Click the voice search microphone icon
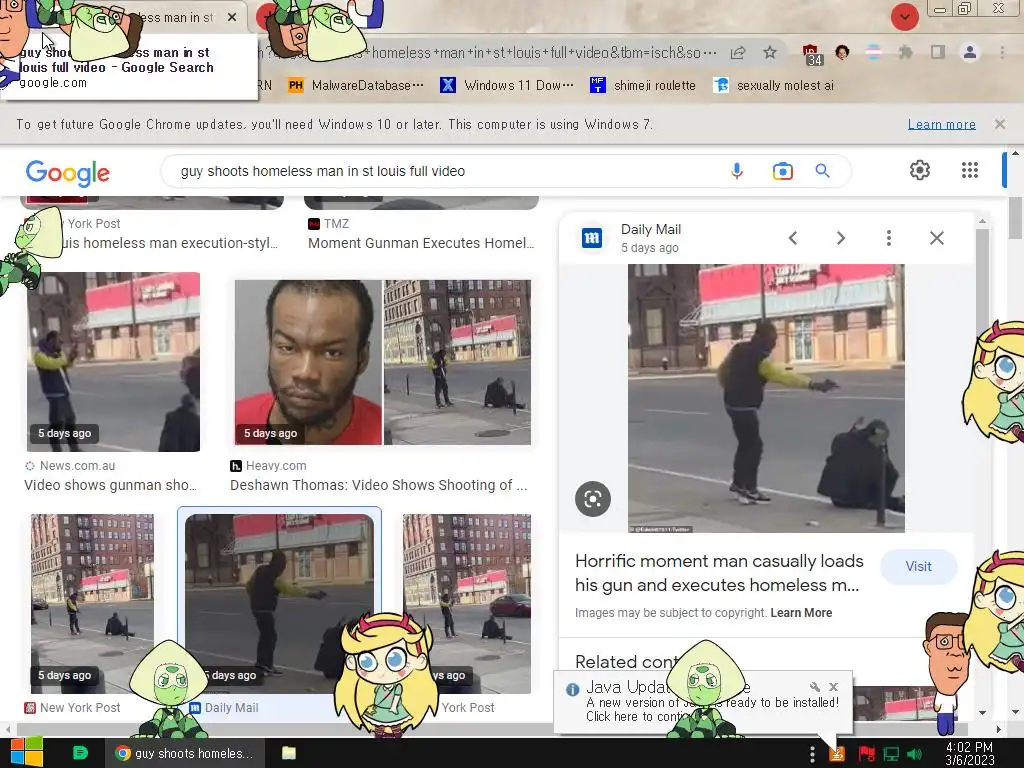The image size is (1024, 768). [x=737, y=171]
